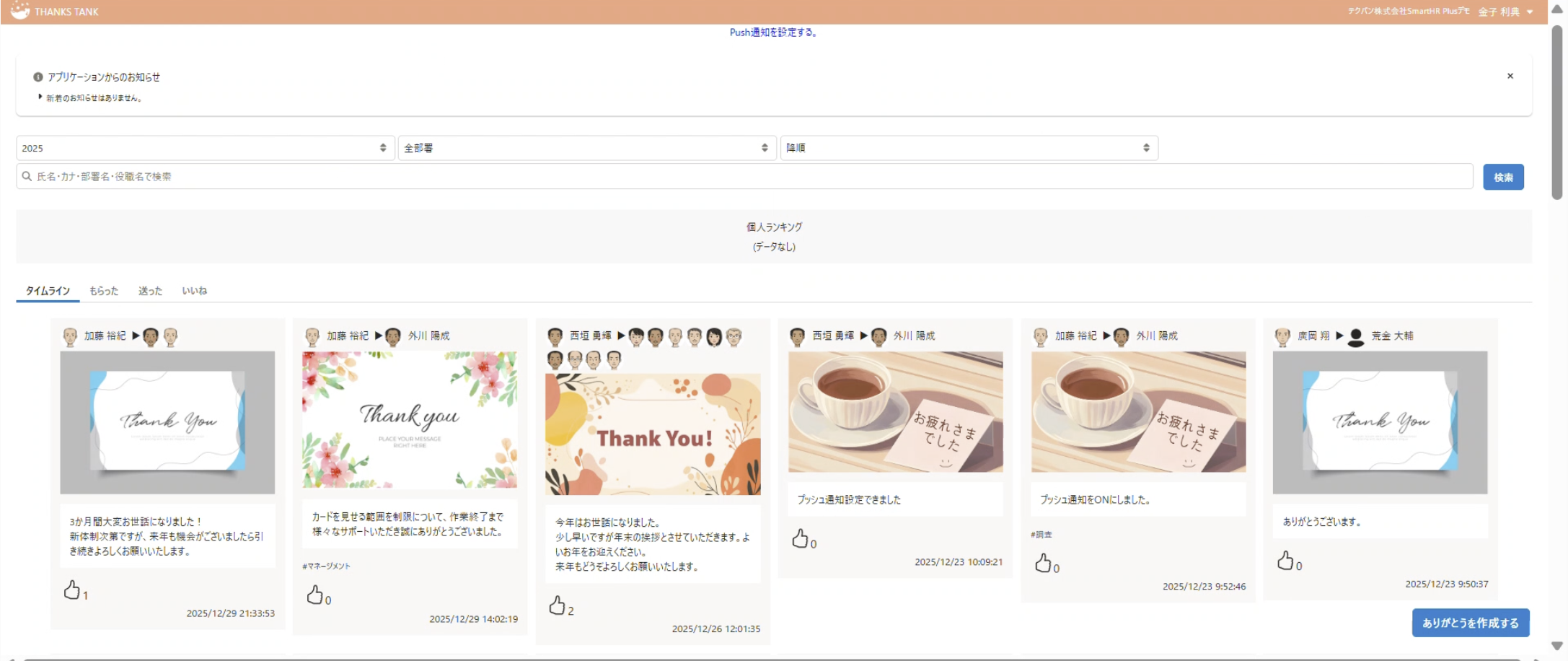Click the scrollbar down arrow
Viewport: 1568px width, 661px height.
[1557, 646]
